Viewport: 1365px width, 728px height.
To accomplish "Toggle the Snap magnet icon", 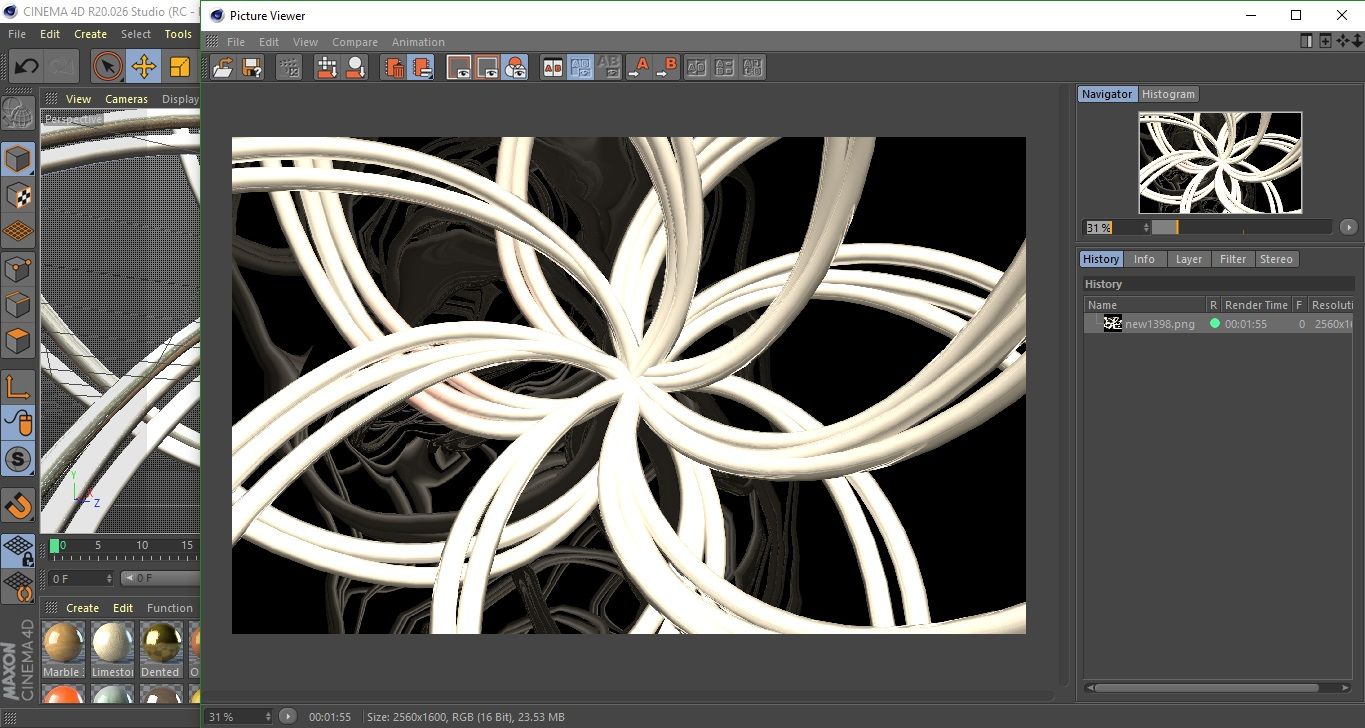I will coord(18,505).
